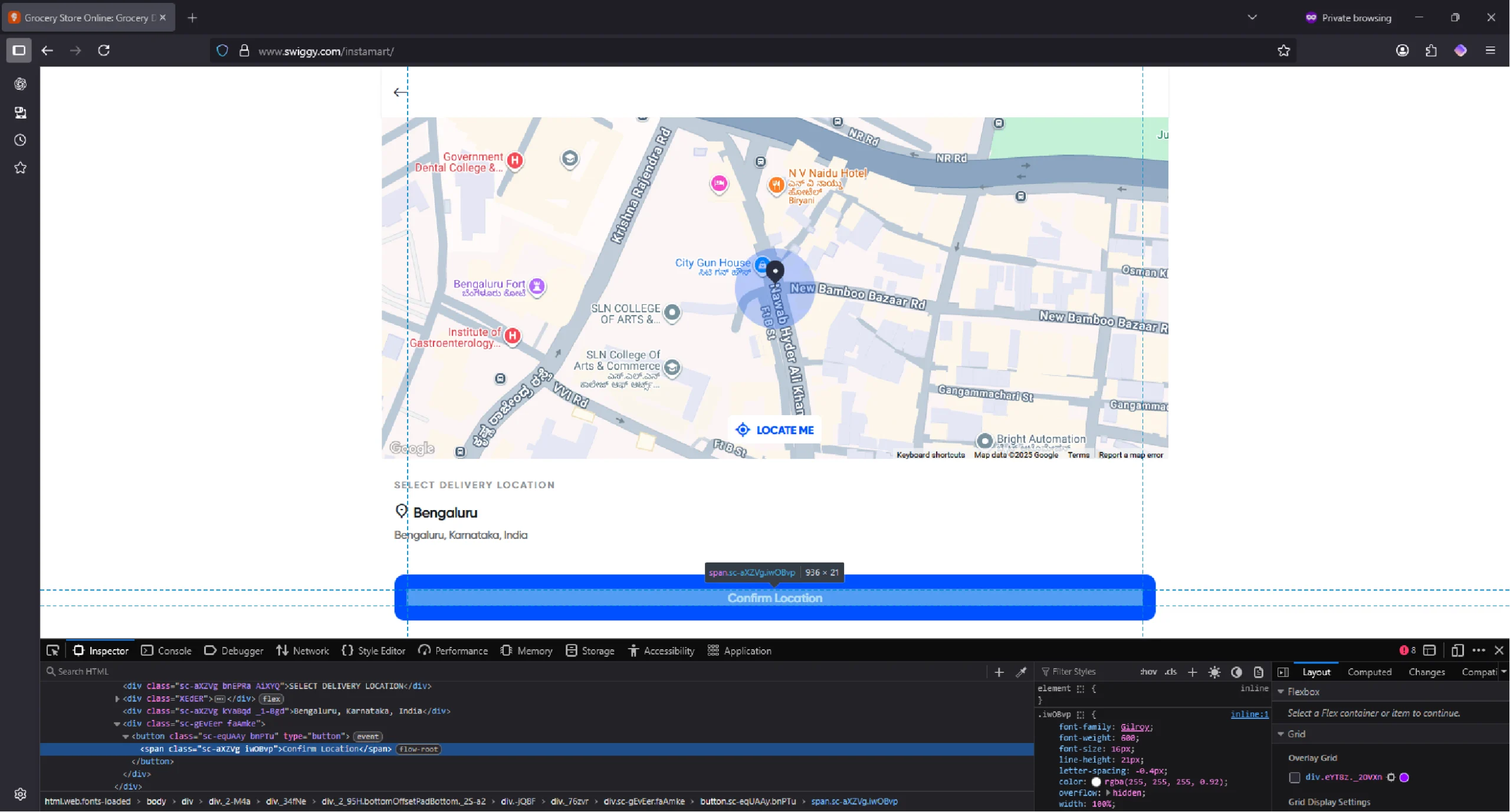The width and height of the screenshot is (1510, 812).
Task: Collapse the Grid section
Action: (1281, 735)
